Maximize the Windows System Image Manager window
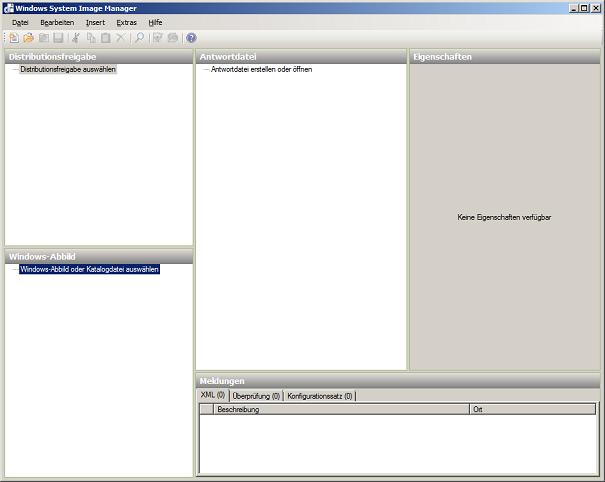This screenshot has width=605, height=482. (584, 8)
